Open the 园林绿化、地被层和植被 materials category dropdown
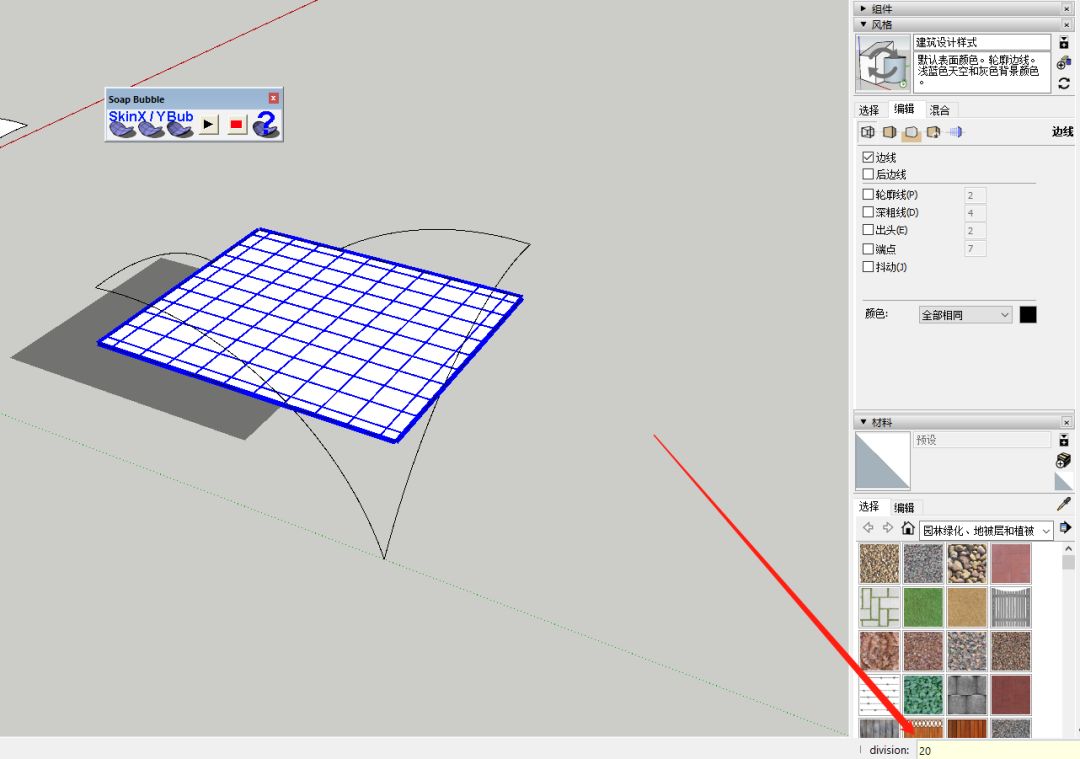1080x759 pixels. click(x=986, y=530)
